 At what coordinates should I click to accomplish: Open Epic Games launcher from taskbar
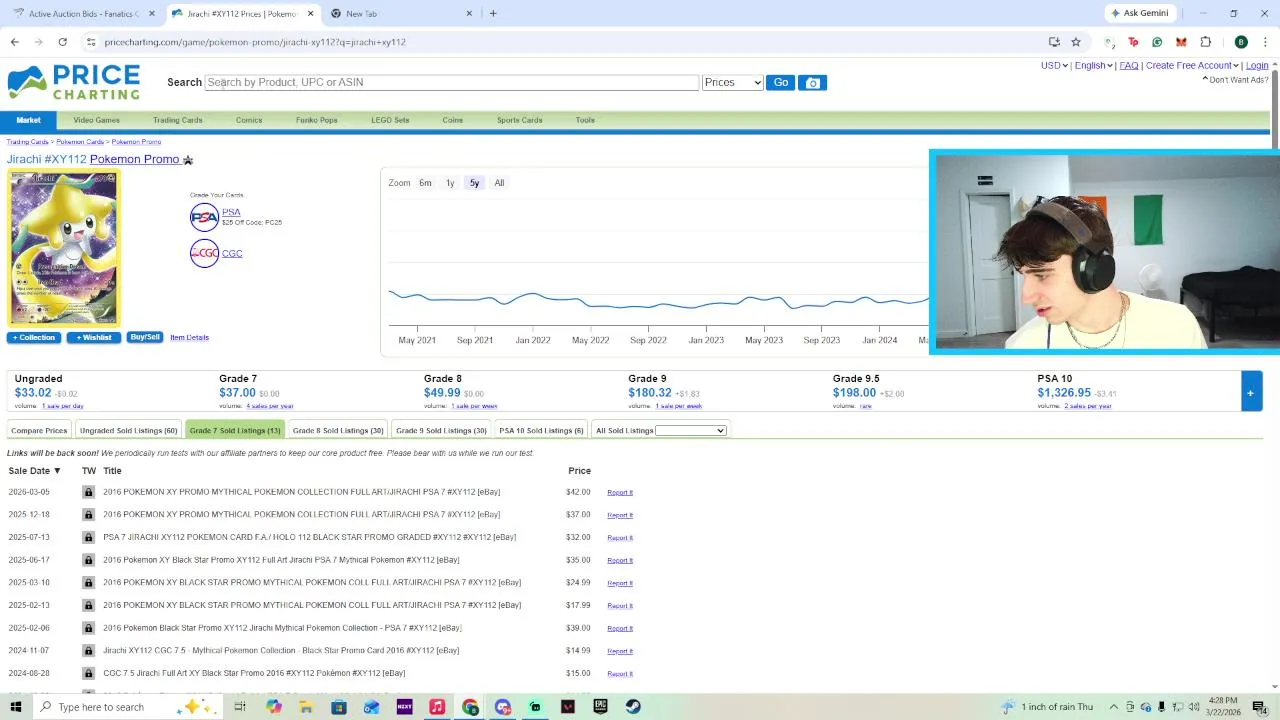600,707
